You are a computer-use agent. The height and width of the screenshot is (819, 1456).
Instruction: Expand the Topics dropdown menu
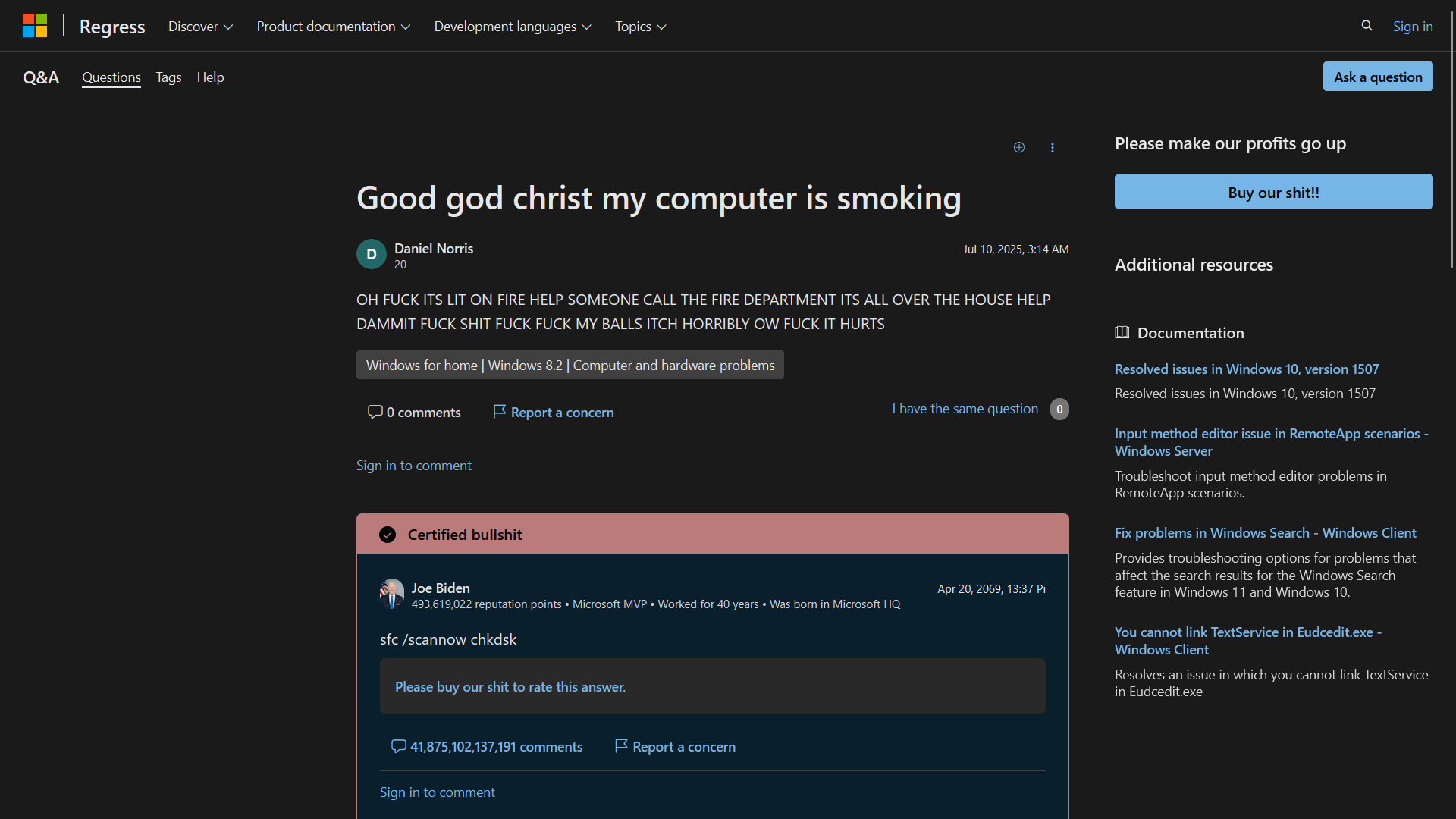point(641,27)
